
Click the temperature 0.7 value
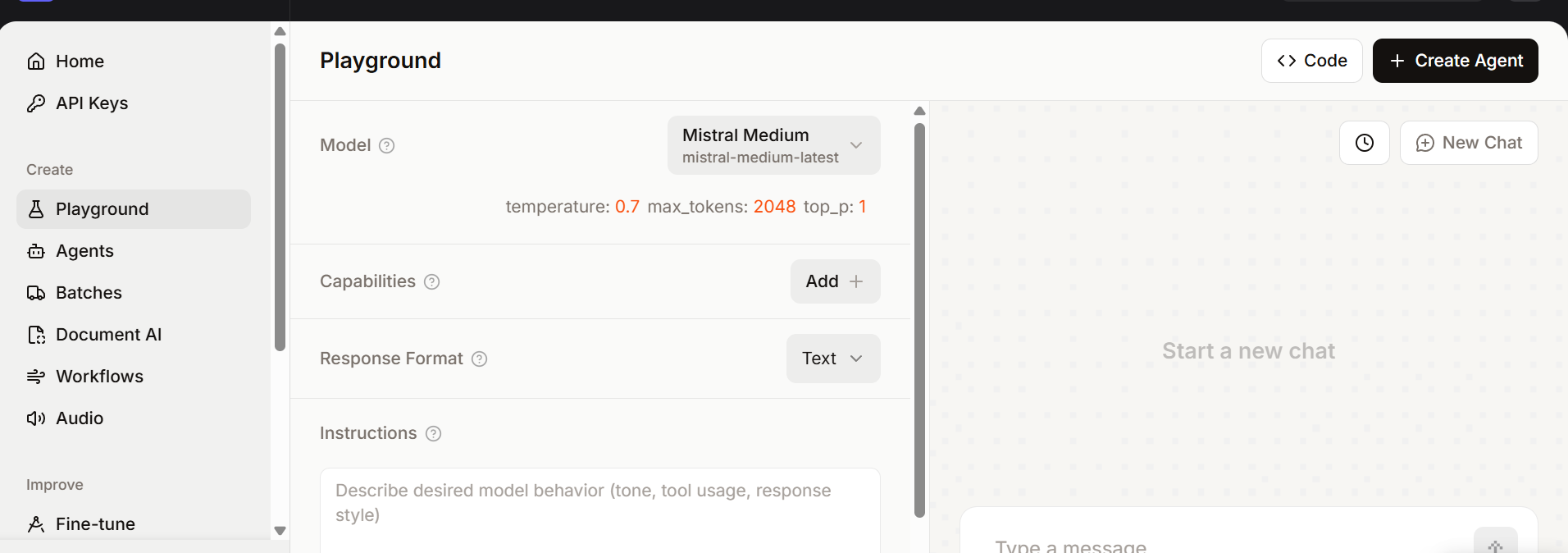tap(627, 207)
